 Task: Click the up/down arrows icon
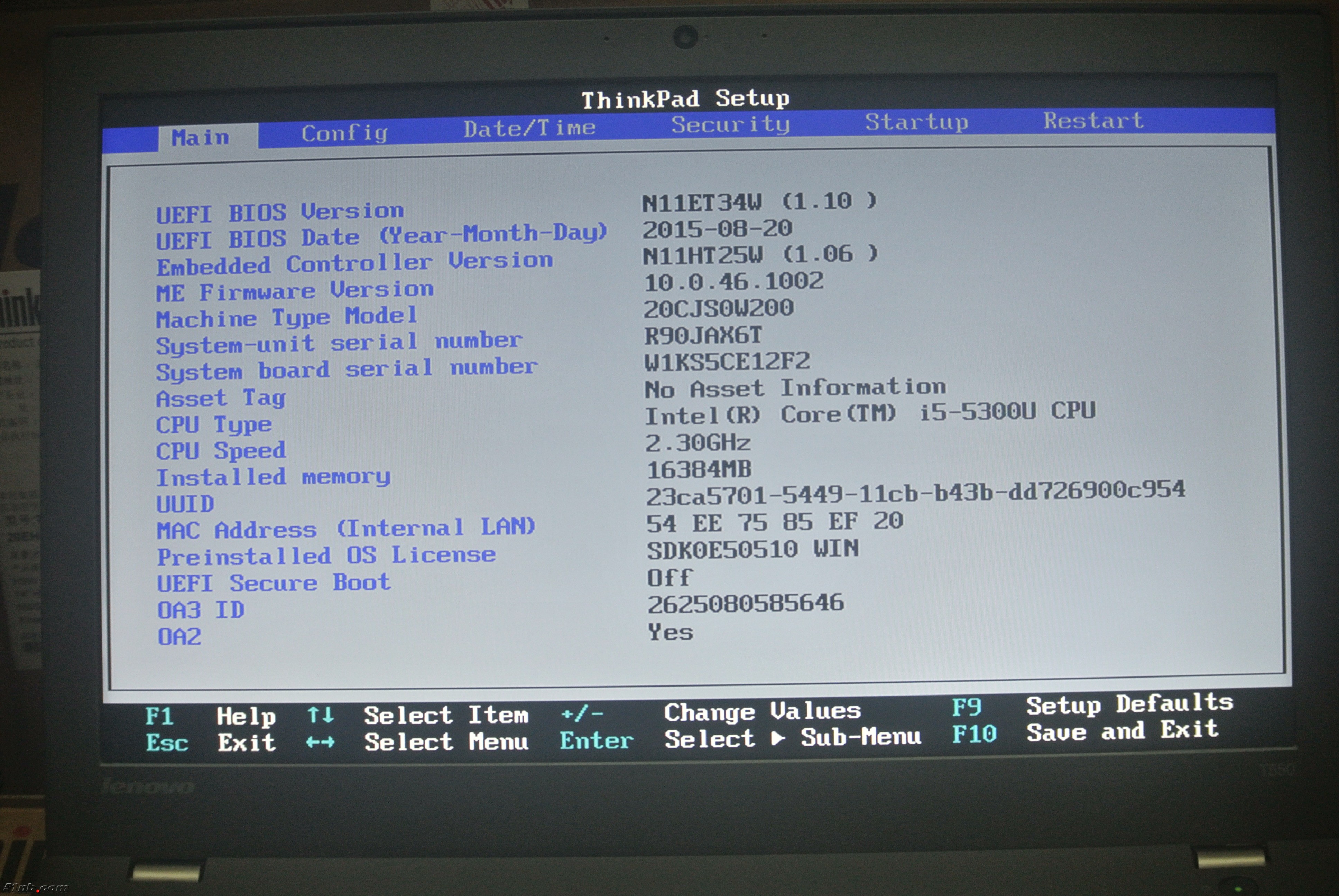320,715
